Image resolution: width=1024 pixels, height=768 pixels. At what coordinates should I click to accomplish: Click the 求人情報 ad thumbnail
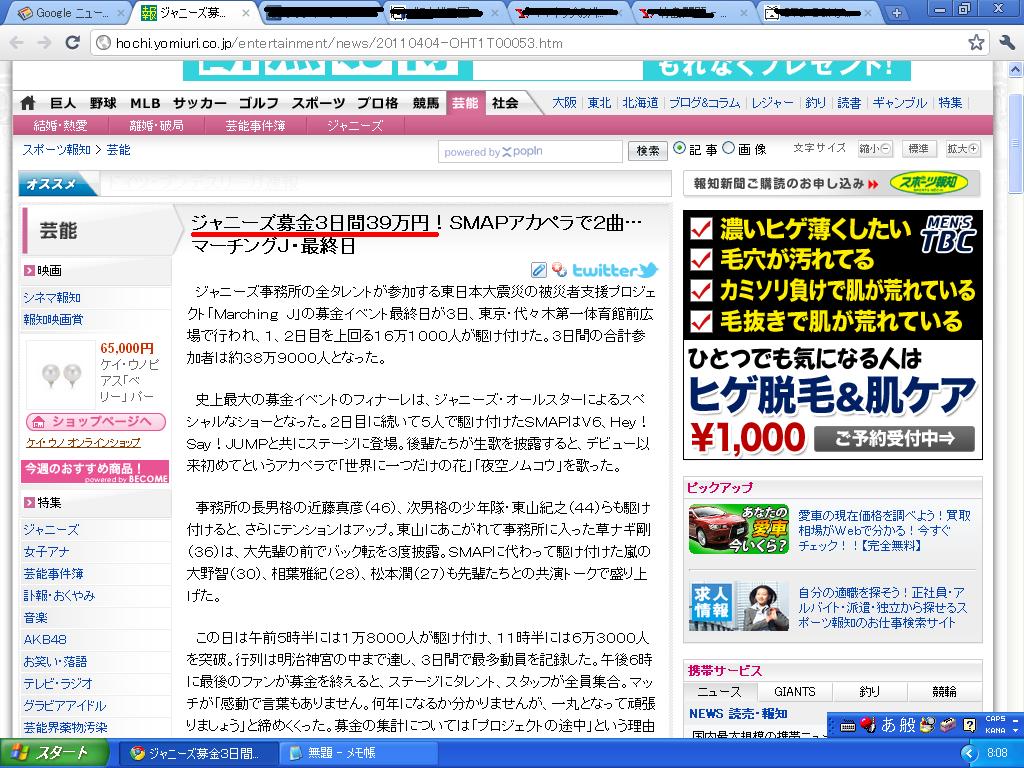pos(739,605)
